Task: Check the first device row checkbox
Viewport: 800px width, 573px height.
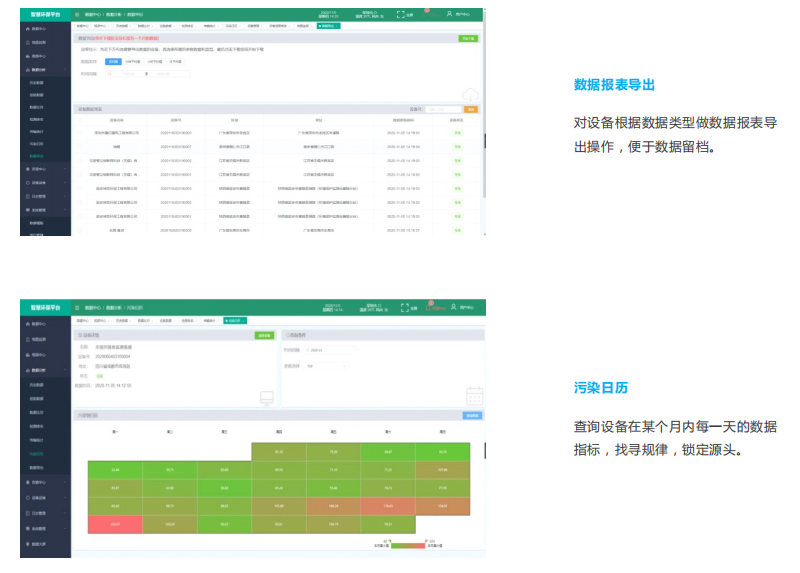Action: [x=81, y=132]
